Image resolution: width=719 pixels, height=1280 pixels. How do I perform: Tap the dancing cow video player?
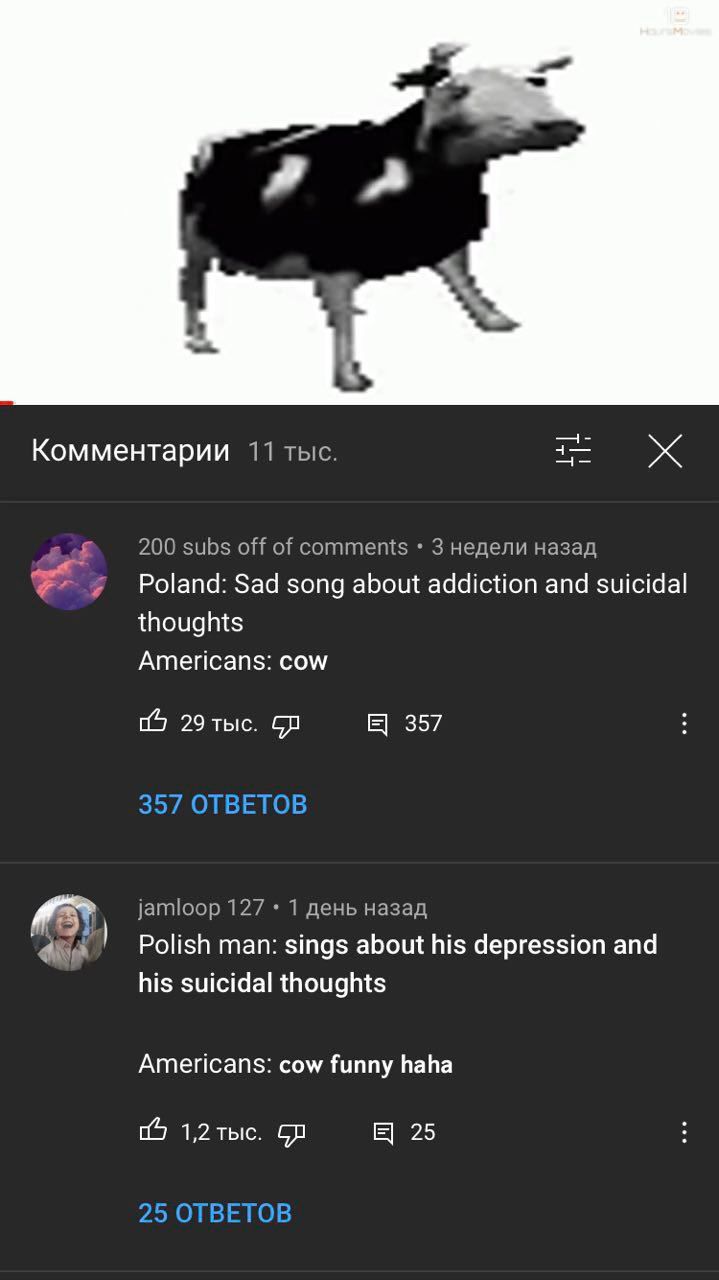click(x=359, y=202)
